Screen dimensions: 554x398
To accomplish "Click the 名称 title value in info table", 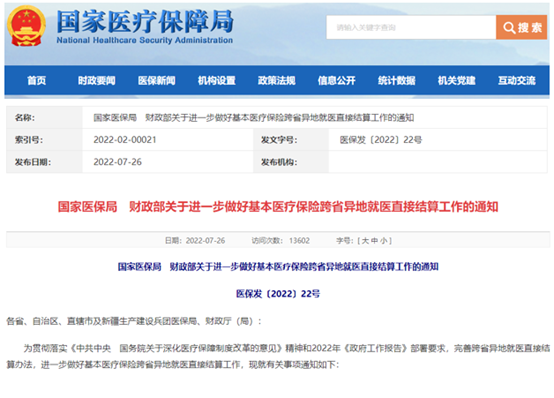I will point(254,118).
